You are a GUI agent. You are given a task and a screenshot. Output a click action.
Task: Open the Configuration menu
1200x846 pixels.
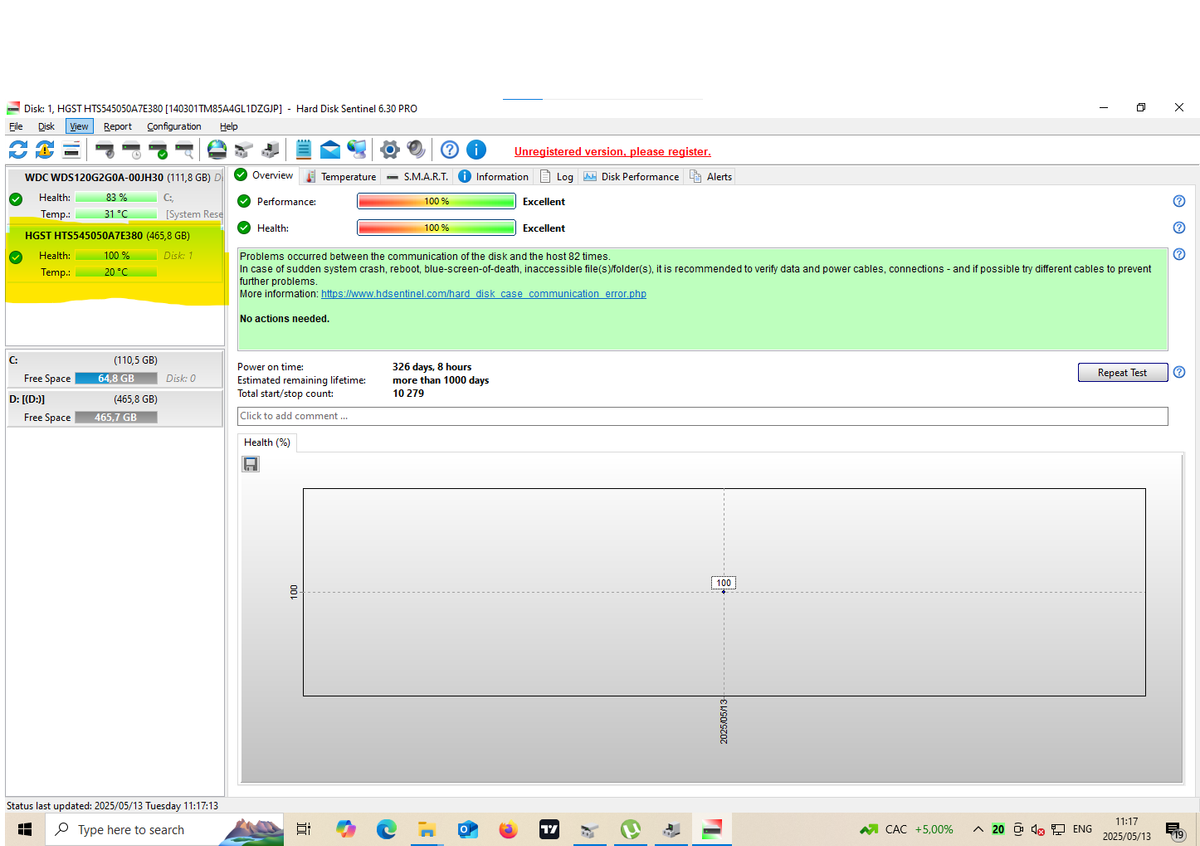point(174,126)
